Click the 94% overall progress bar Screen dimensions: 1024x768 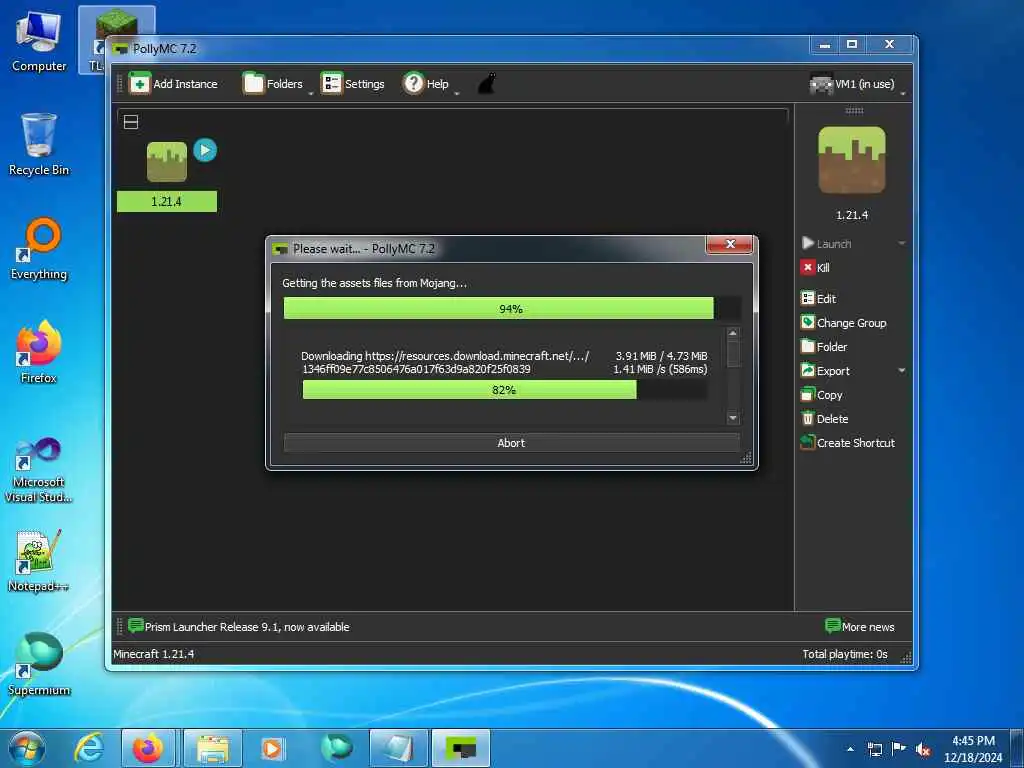[x=511, y=308]
